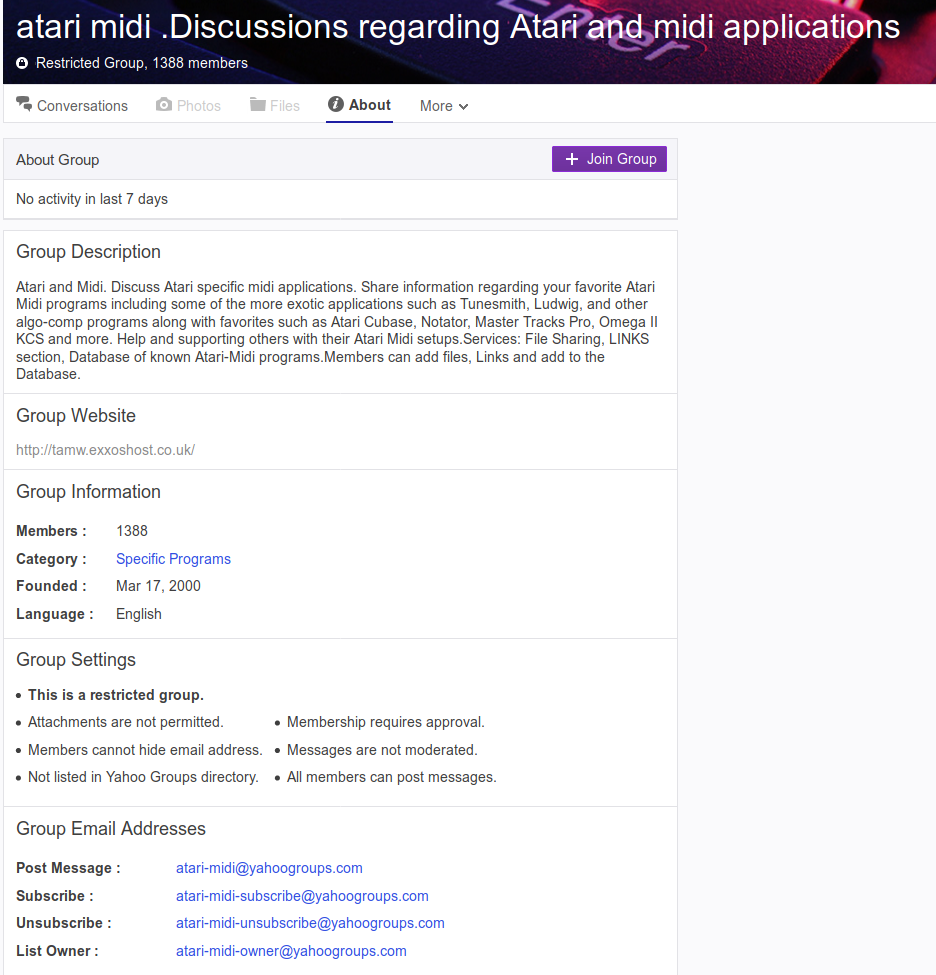Click the group description paragraph
This screenshot has width=936, height=975.
click(x=337, y=330)
